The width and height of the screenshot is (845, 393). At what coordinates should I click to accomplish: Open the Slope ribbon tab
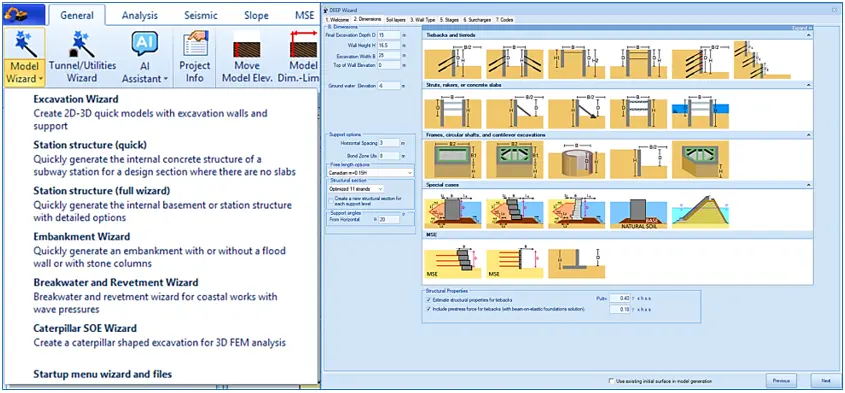(256, 15)
